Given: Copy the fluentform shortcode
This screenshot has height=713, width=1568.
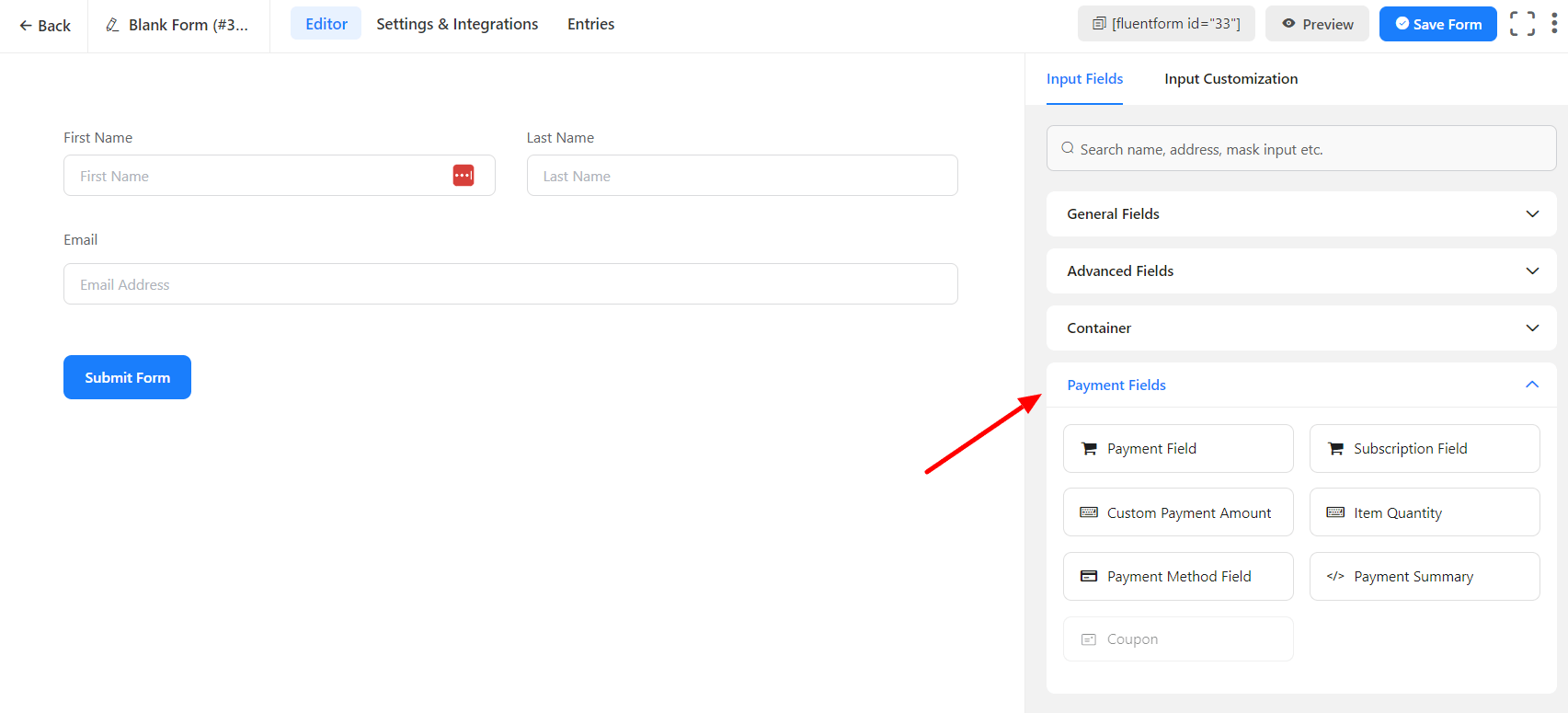Looking at the screenshot, I should tap(1165, 24).
